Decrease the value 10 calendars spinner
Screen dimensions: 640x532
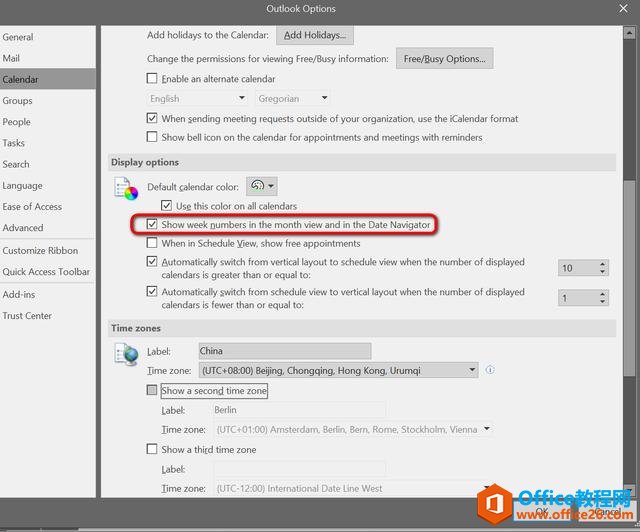point(602,272)
